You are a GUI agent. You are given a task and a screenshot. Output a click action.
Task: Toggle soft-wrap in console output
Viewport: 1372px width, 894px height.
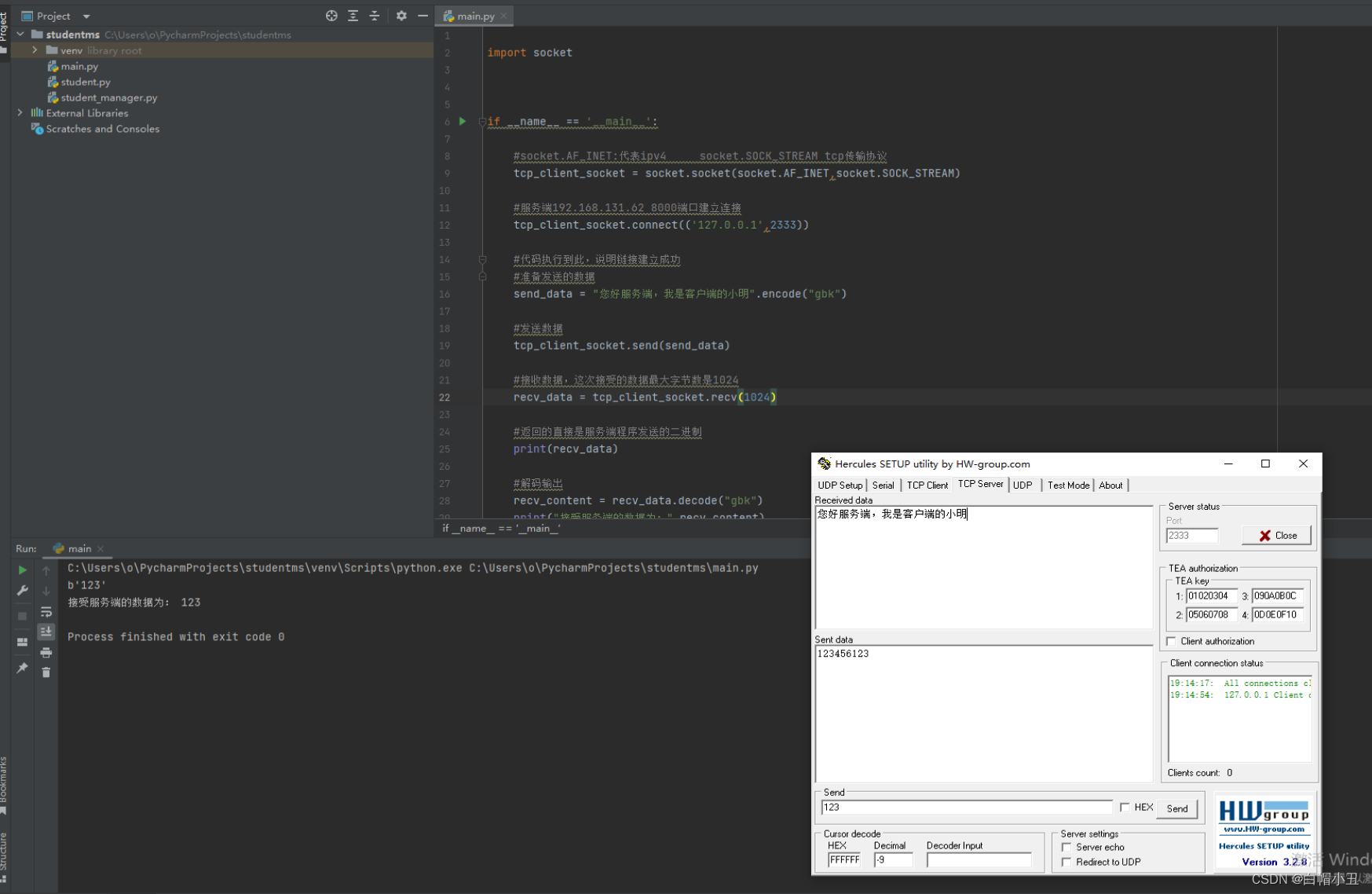[x=46, y=612]
